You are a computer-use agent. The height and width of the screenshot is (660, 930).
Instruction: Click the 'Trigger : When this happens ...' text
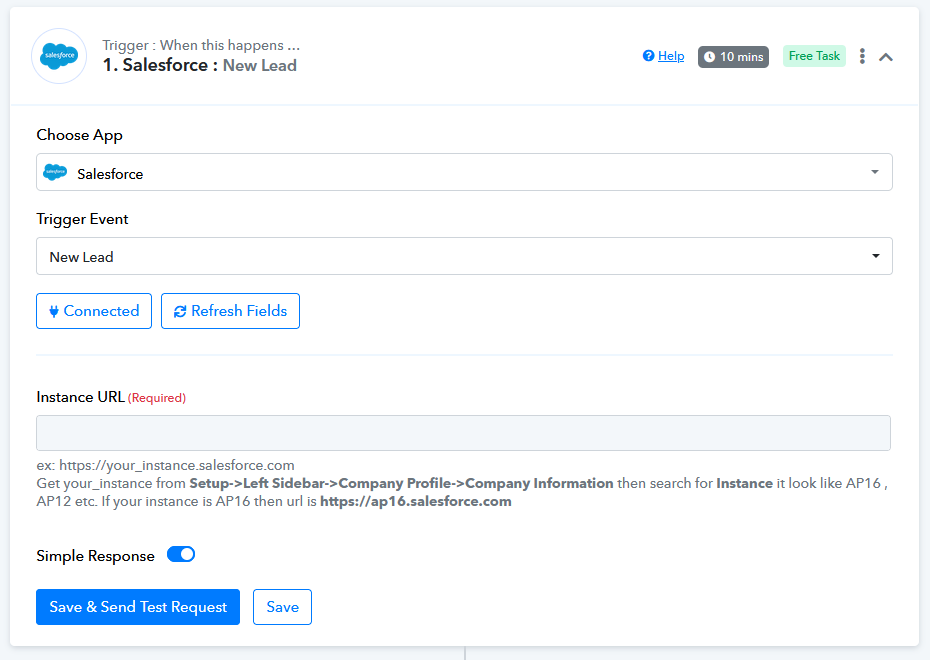point(201,45)
